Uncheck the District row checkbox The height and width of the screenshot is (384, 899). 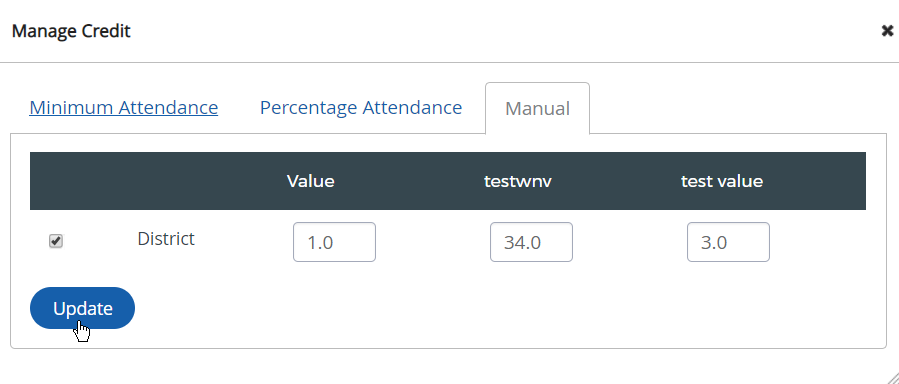[56, 241]
